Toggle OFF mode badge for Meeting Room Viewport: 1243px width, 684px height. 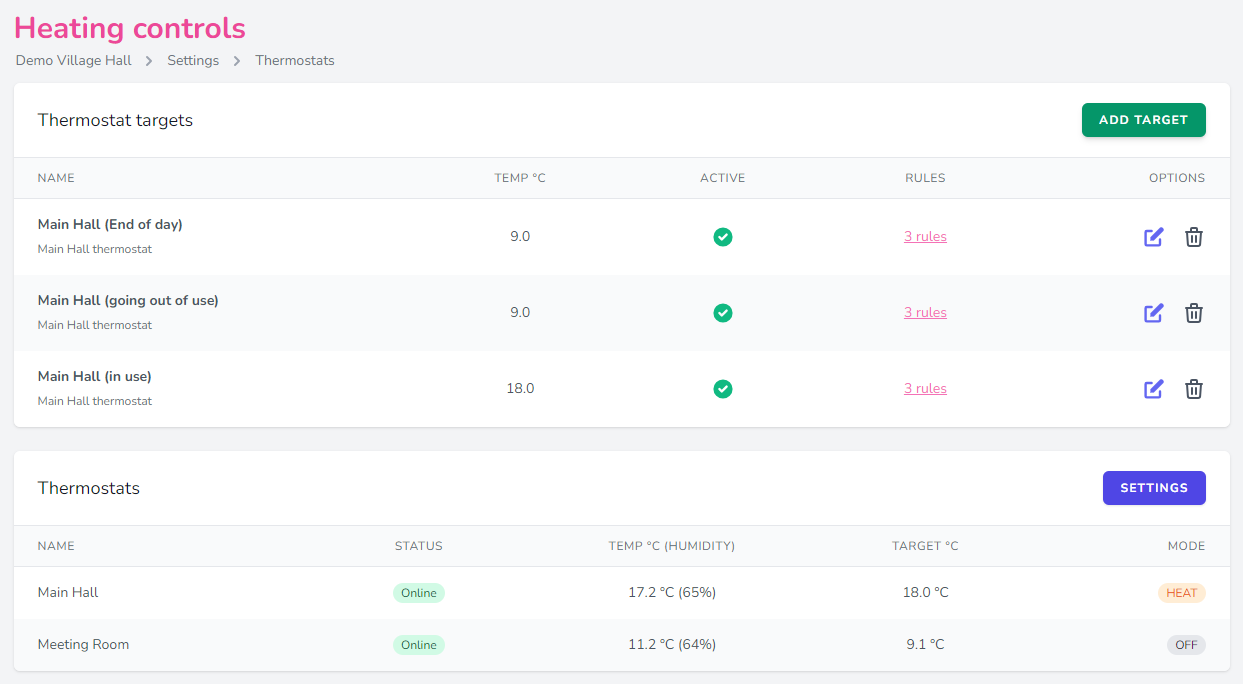click(x=1186, y=644)
